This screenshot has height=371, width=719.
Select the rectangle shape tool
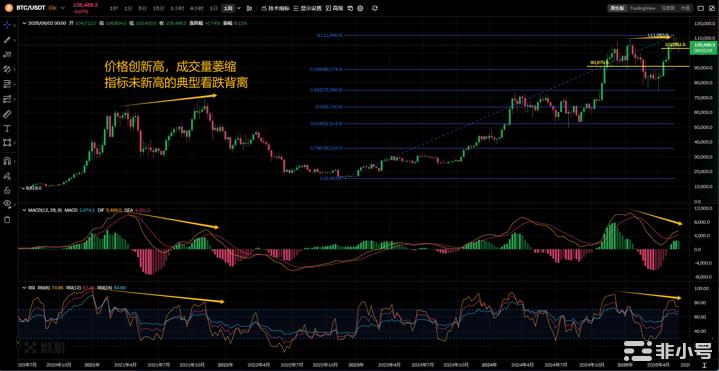(7, 143)
